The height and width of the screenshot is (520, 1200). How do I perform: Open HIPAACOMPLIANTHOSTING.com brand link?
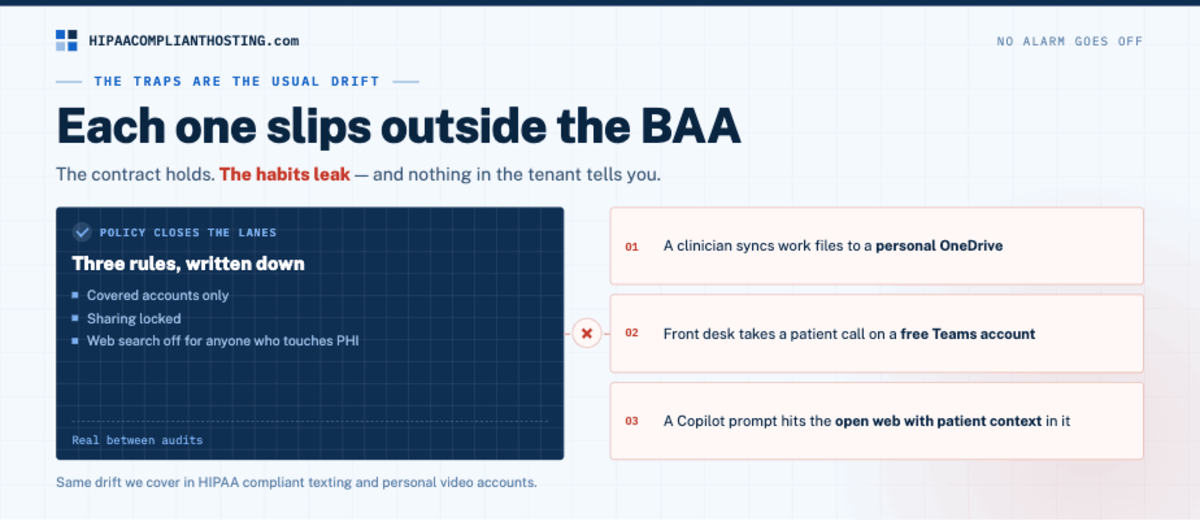[x=193, y=41]
